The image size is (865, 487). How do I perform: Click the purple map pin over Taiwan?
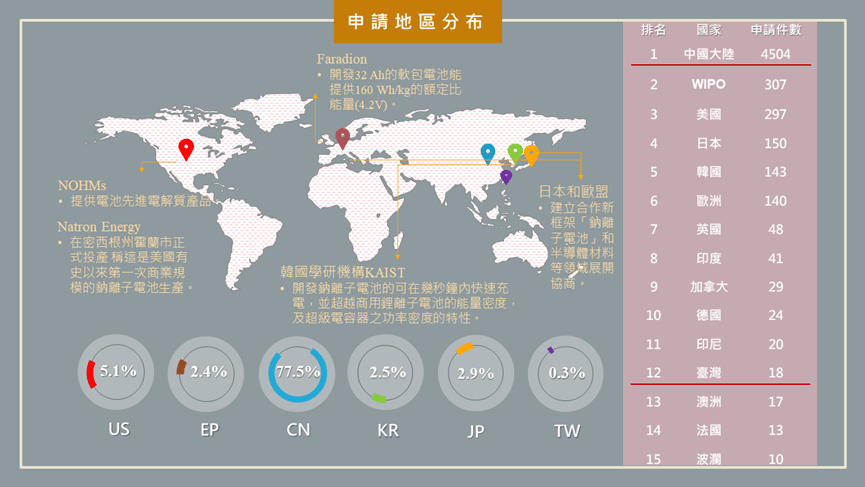pos(506,176)
